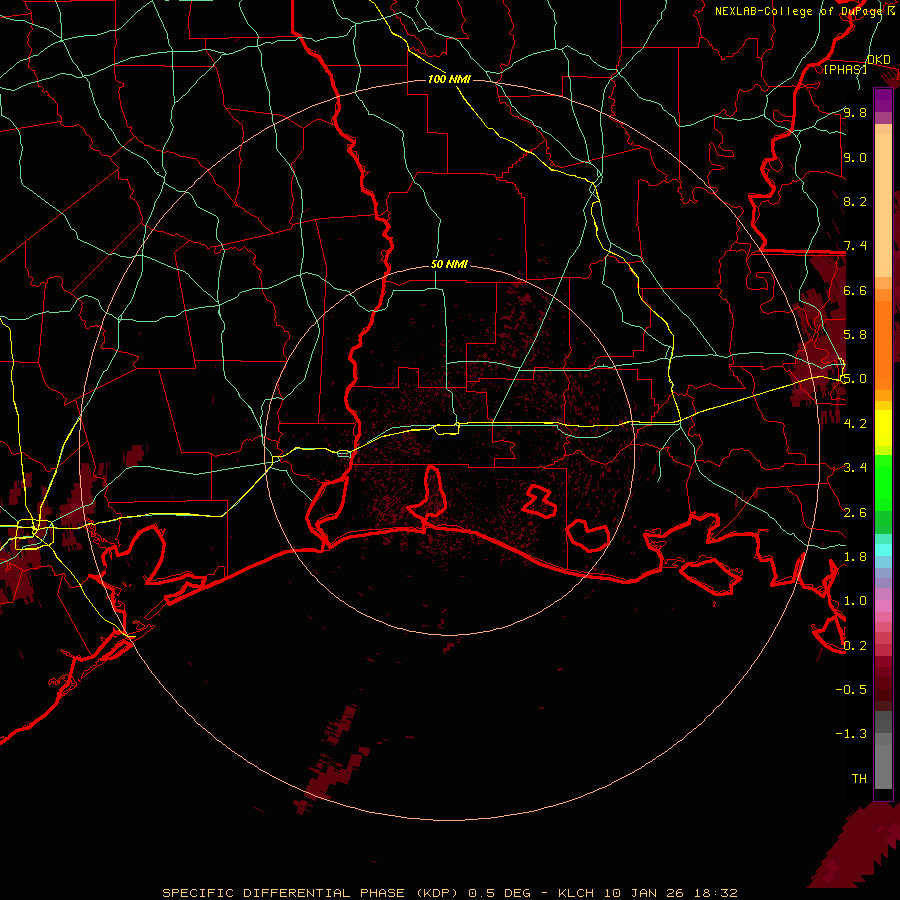
Task: Click the 2.6 scale value
Action: pyautogui.click(x=855, y=512)
